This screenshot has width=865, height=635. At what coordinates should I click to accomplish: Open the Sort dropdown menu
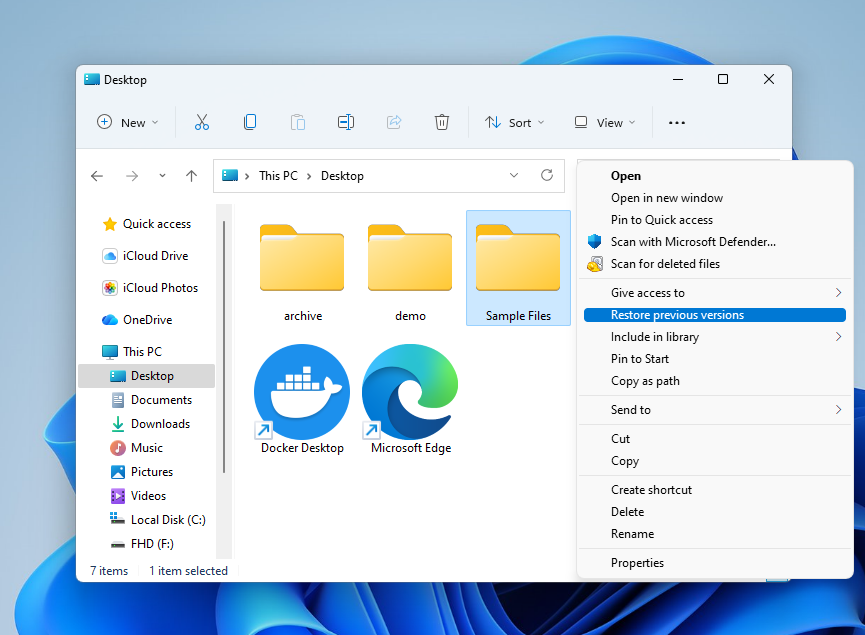515,122
